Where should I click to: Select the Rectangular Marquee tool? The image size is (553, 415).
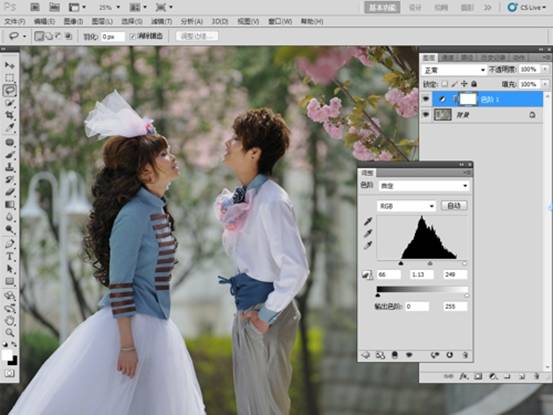(10, 78)
